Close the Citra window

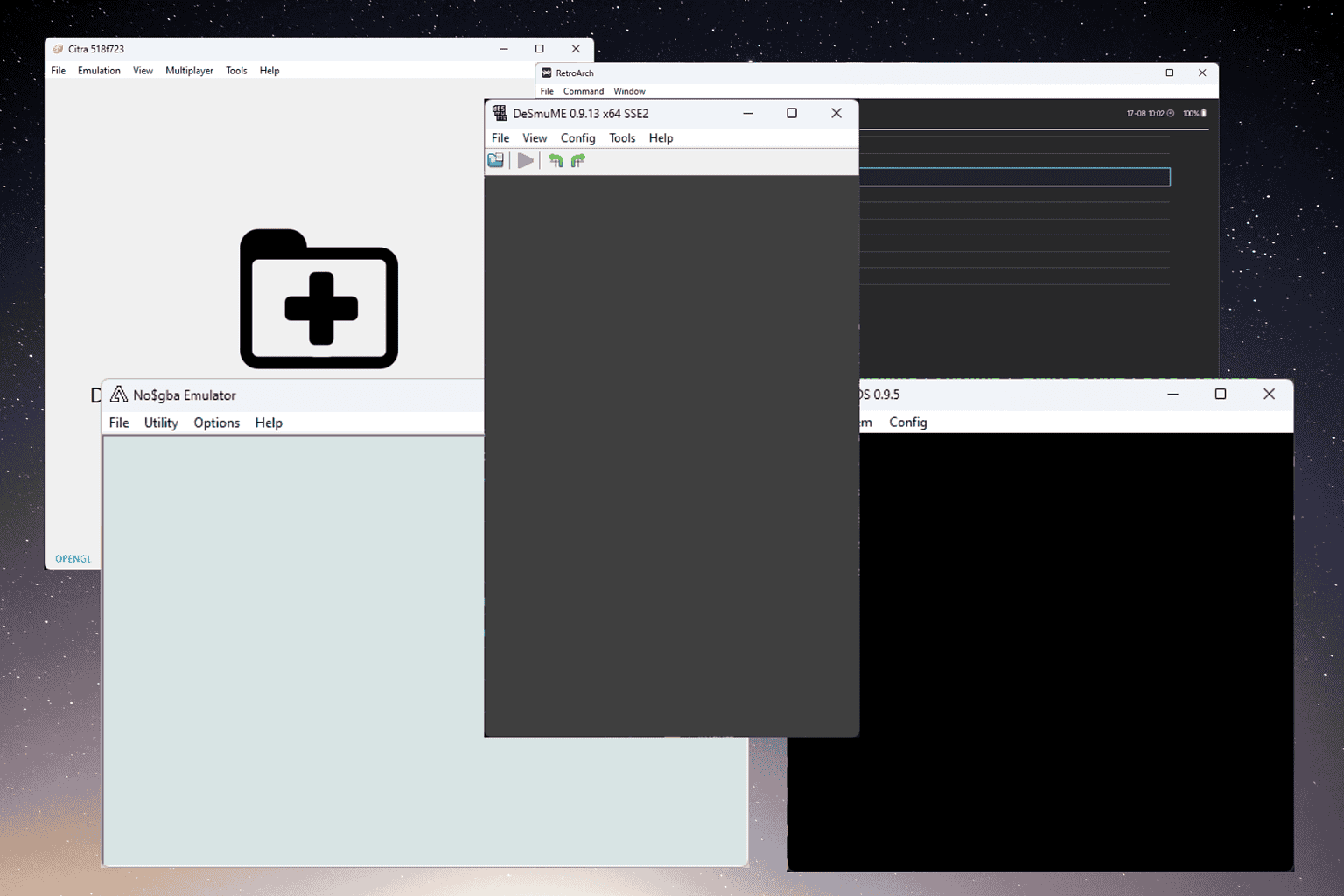(576, 49)
